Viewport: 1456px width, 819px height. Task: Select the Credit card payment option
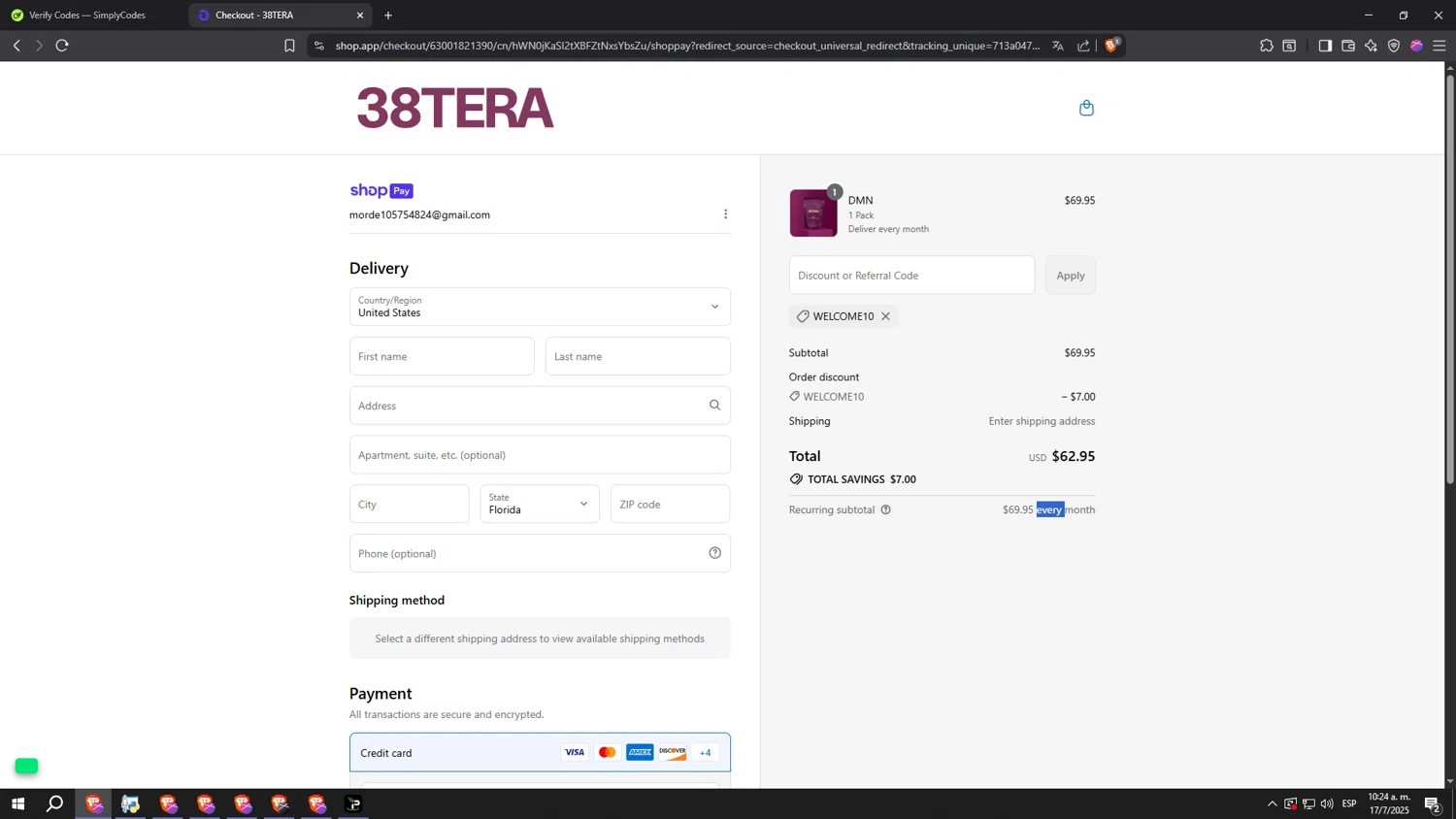[x=540, y=752]
